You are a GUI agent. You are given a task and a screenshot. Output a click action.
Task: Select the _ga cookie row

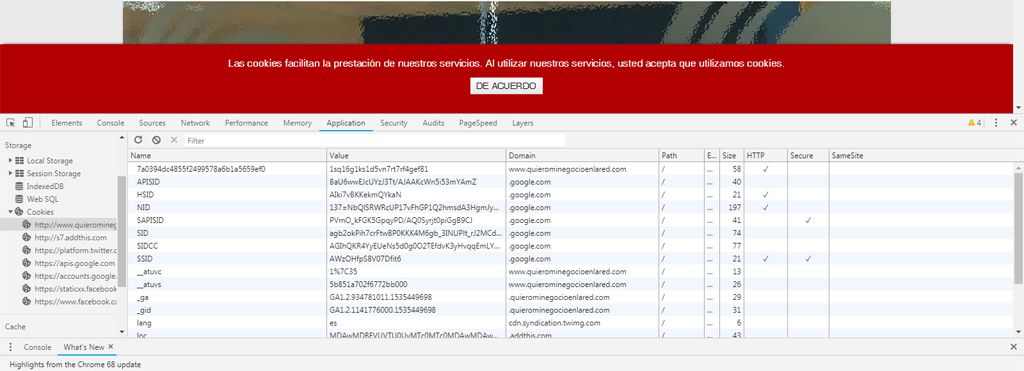570,297
